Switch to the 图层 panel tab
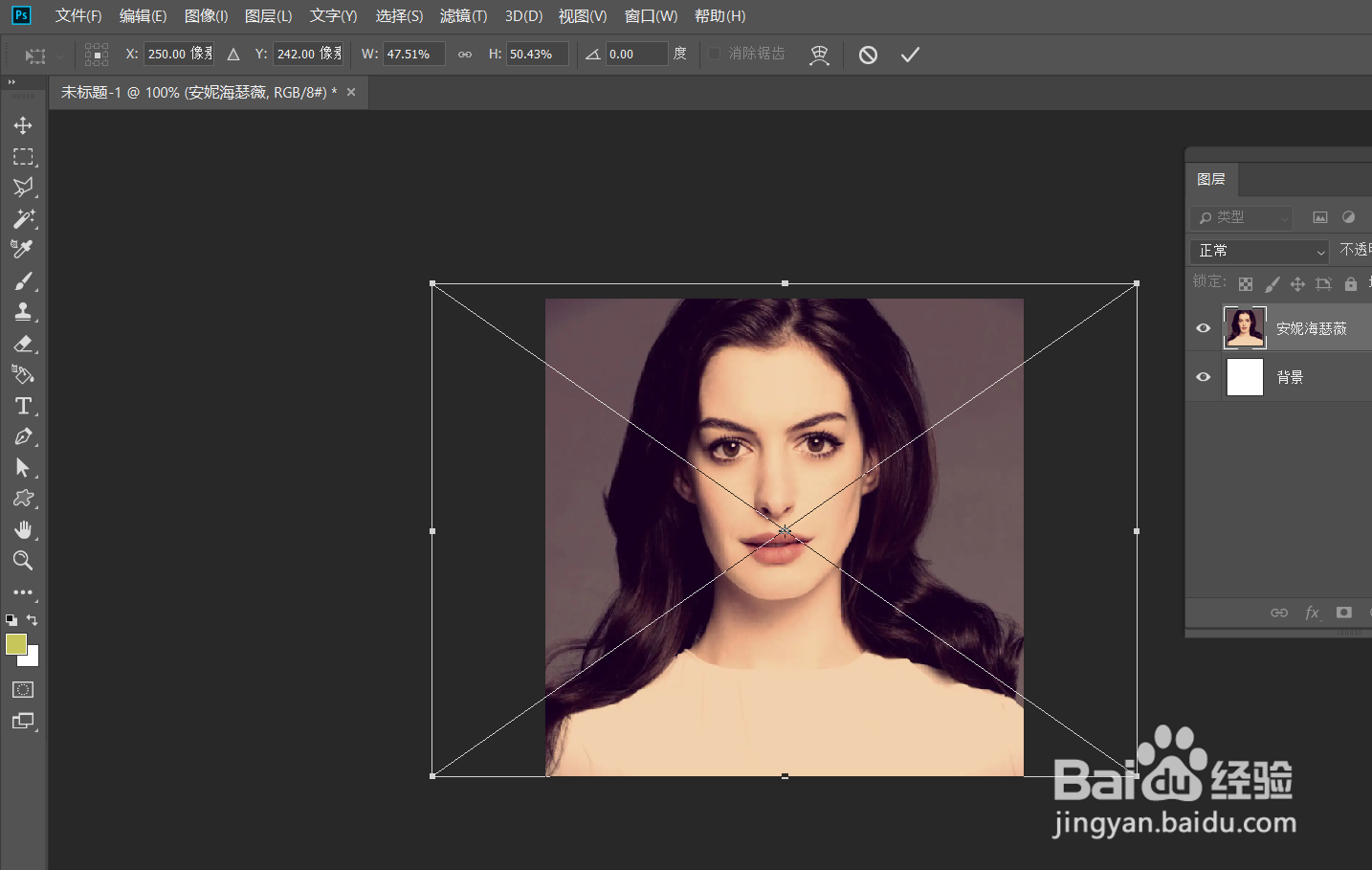This screenshot has height=870, width=1372. point(1210,179)
